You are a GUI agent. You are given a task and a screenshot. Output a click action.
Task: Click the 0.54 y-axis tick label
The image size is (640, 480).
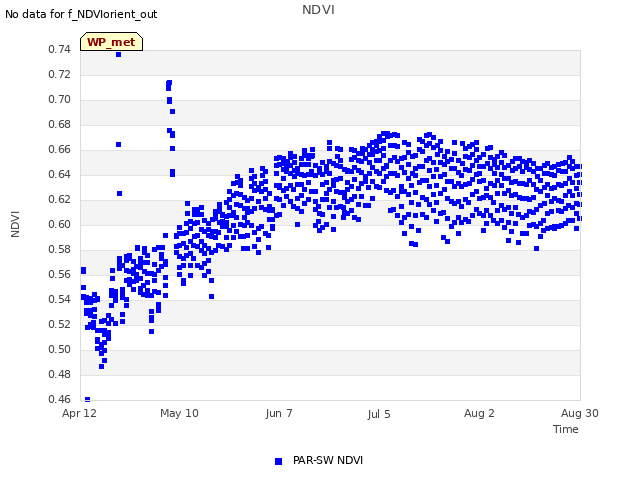point(59,299)
